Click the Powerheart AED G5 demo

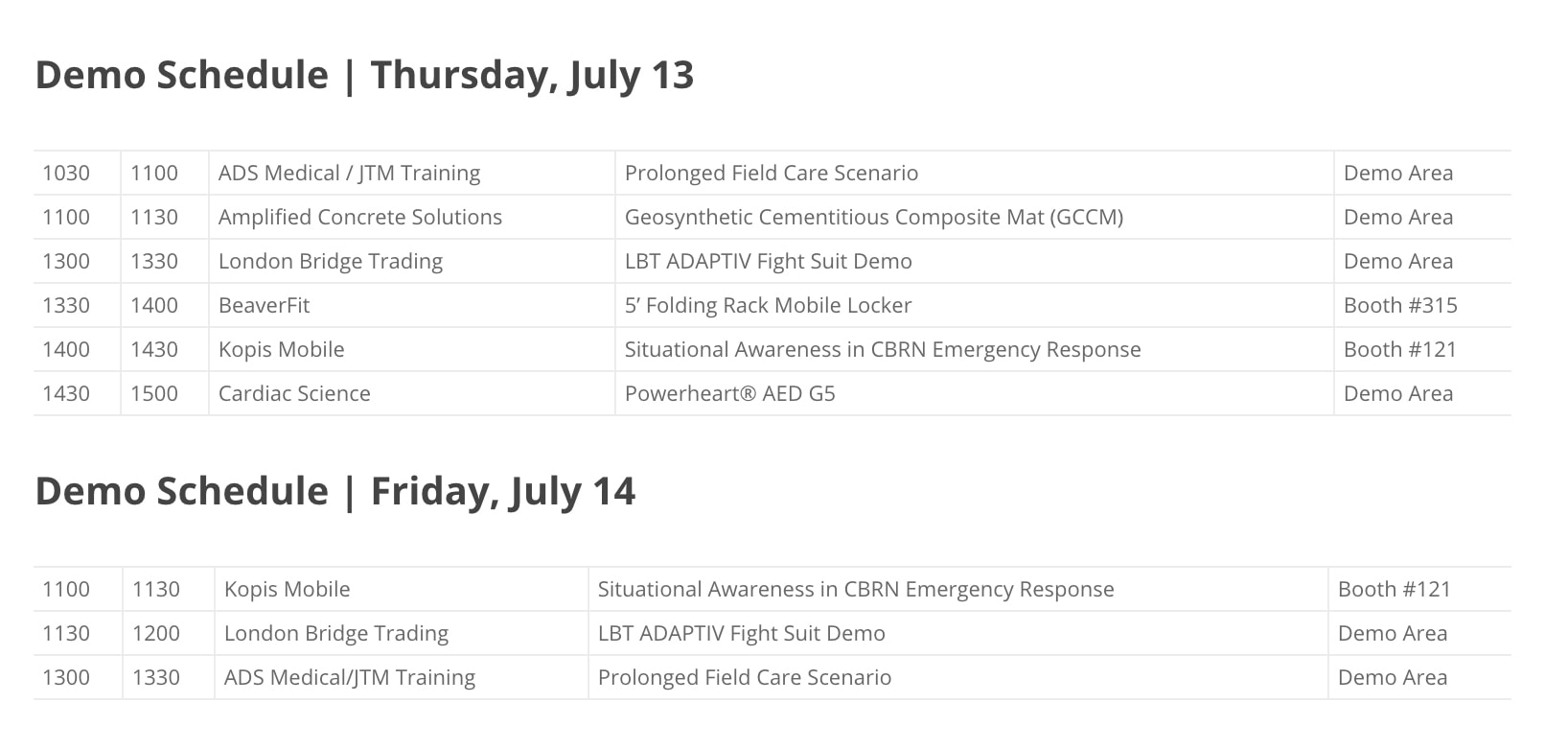[x=729, y=394]
